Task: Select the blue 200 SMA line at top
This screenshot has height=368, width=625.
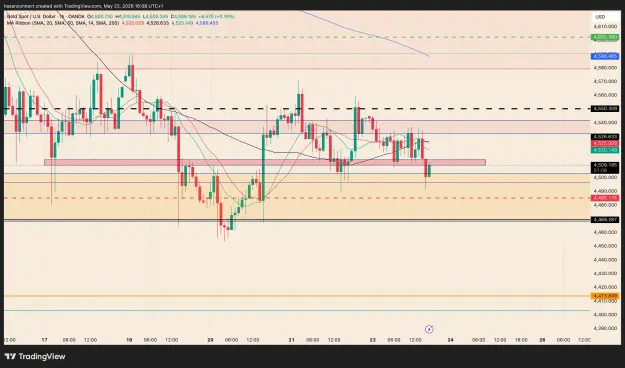Action: 365,33
